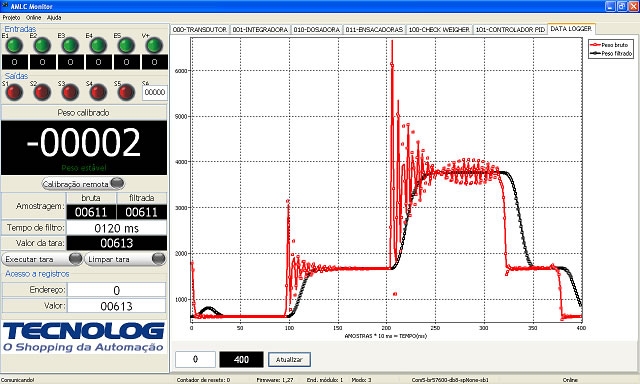Open the Online menu
Viewport: 640px width, 384px height.
pos(33,18)
